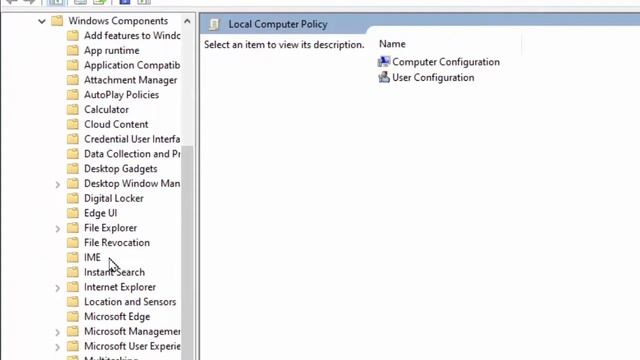
Task: Click the Add features to Windows folder icon
Action: pyautogui.click(x=73, y=36)
